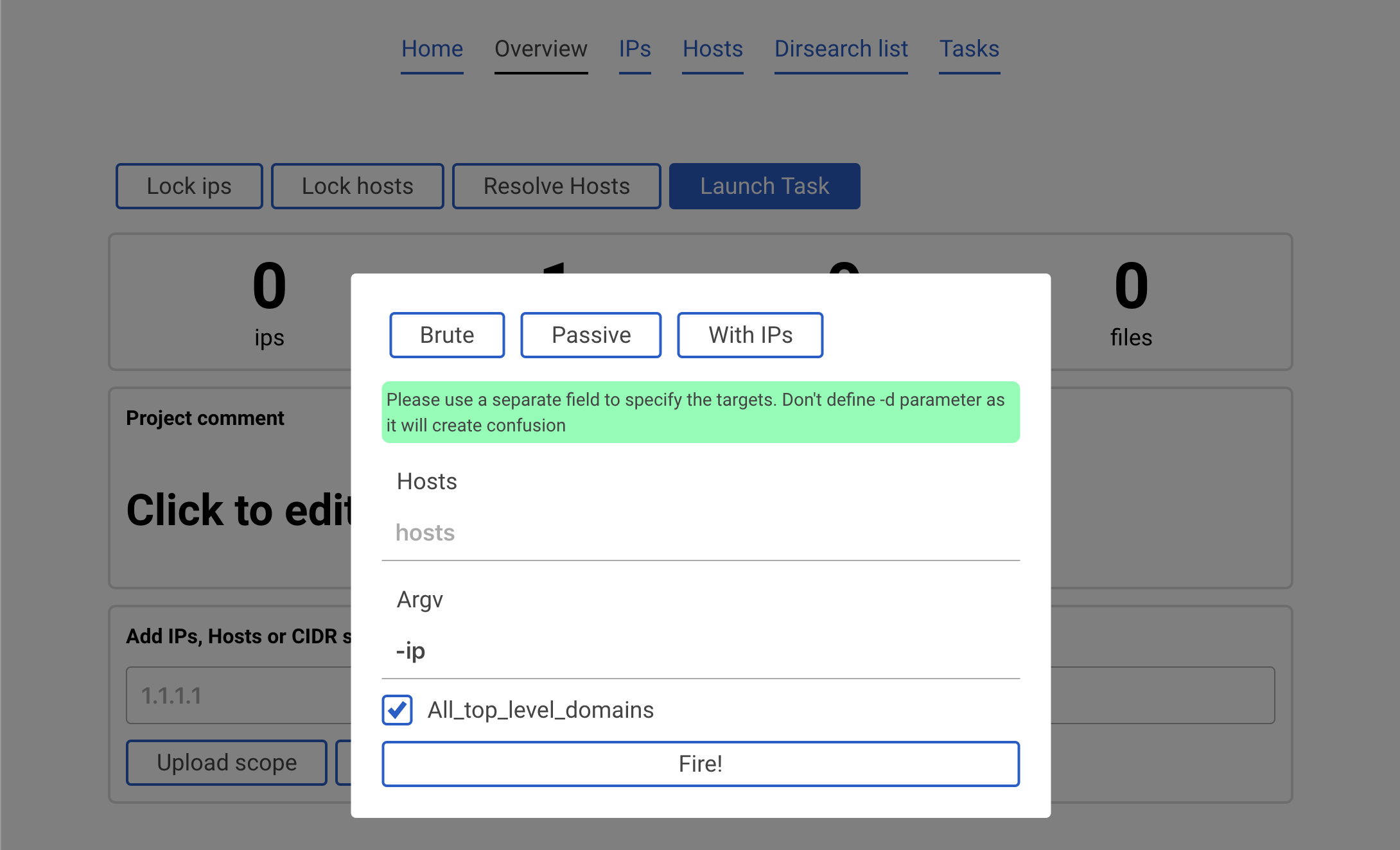1400x850 pixels.
Task: Click the Passive scan mode icon
Action: 590,334
